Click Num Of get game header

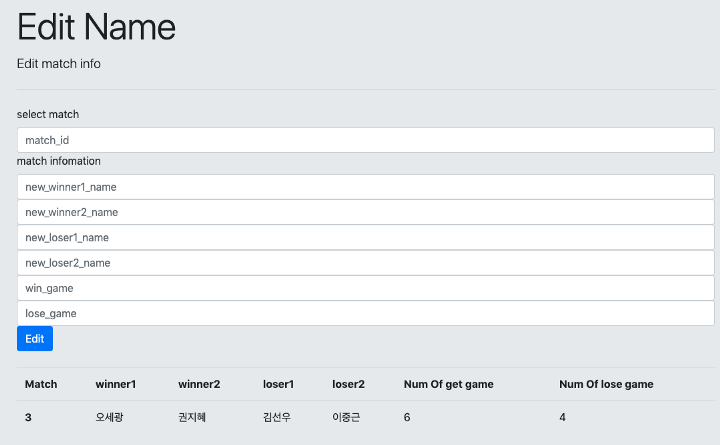coord(448,384)
